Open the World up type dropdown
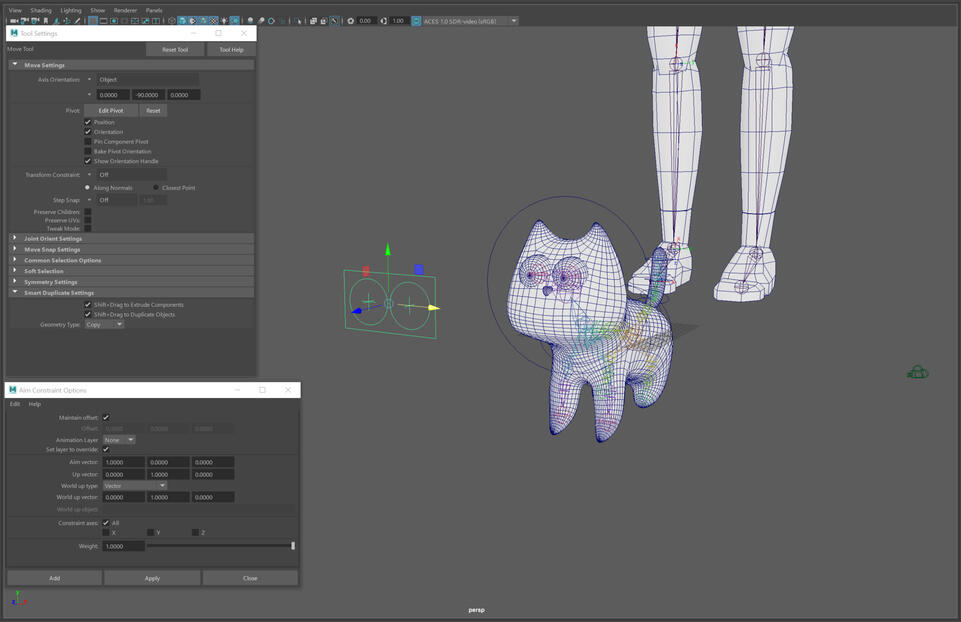961x622 pixels. click(x=135, y=486)
